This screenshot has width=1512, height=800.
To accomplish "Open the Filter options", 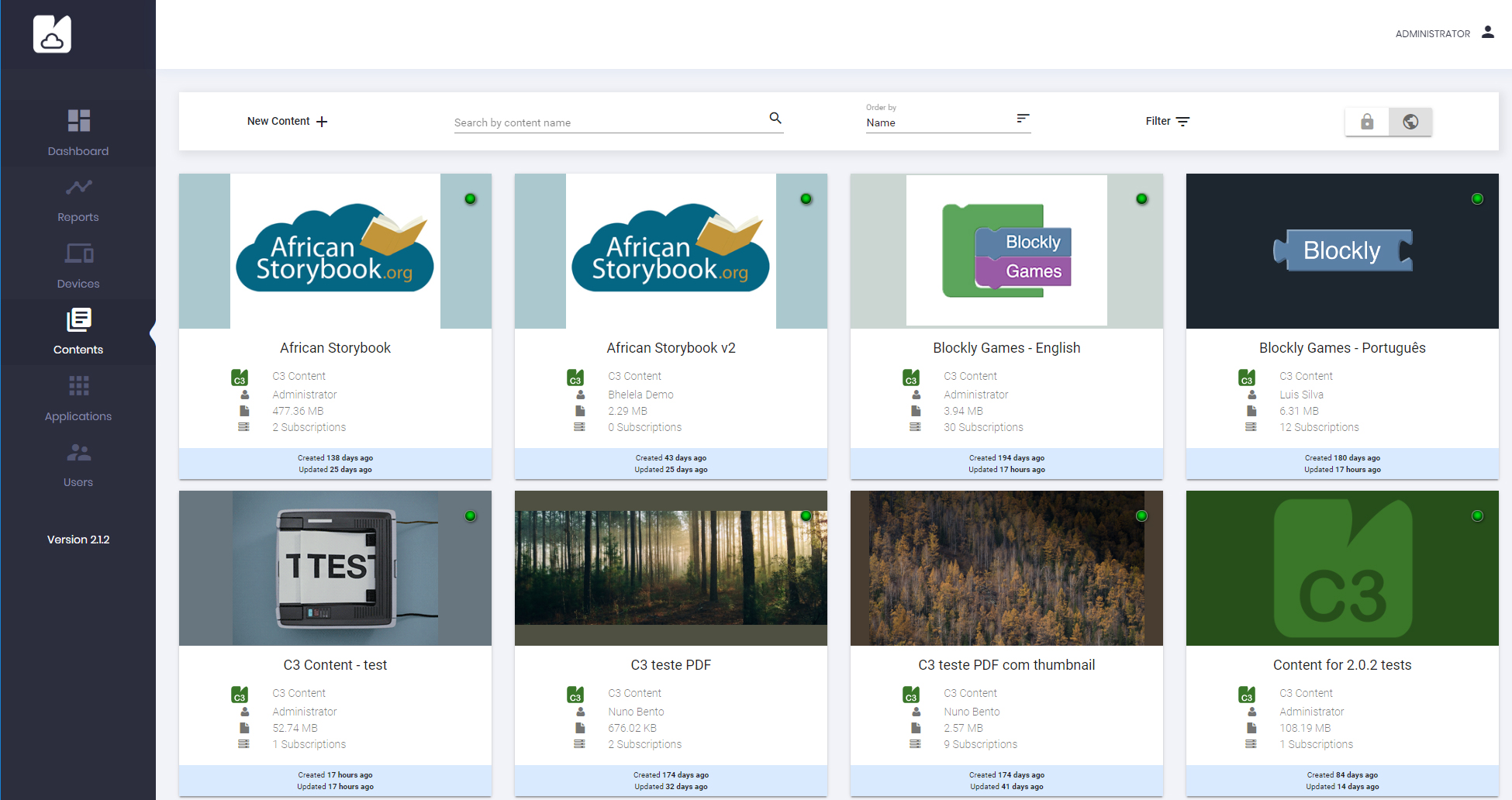I will tap(1167, 121).
